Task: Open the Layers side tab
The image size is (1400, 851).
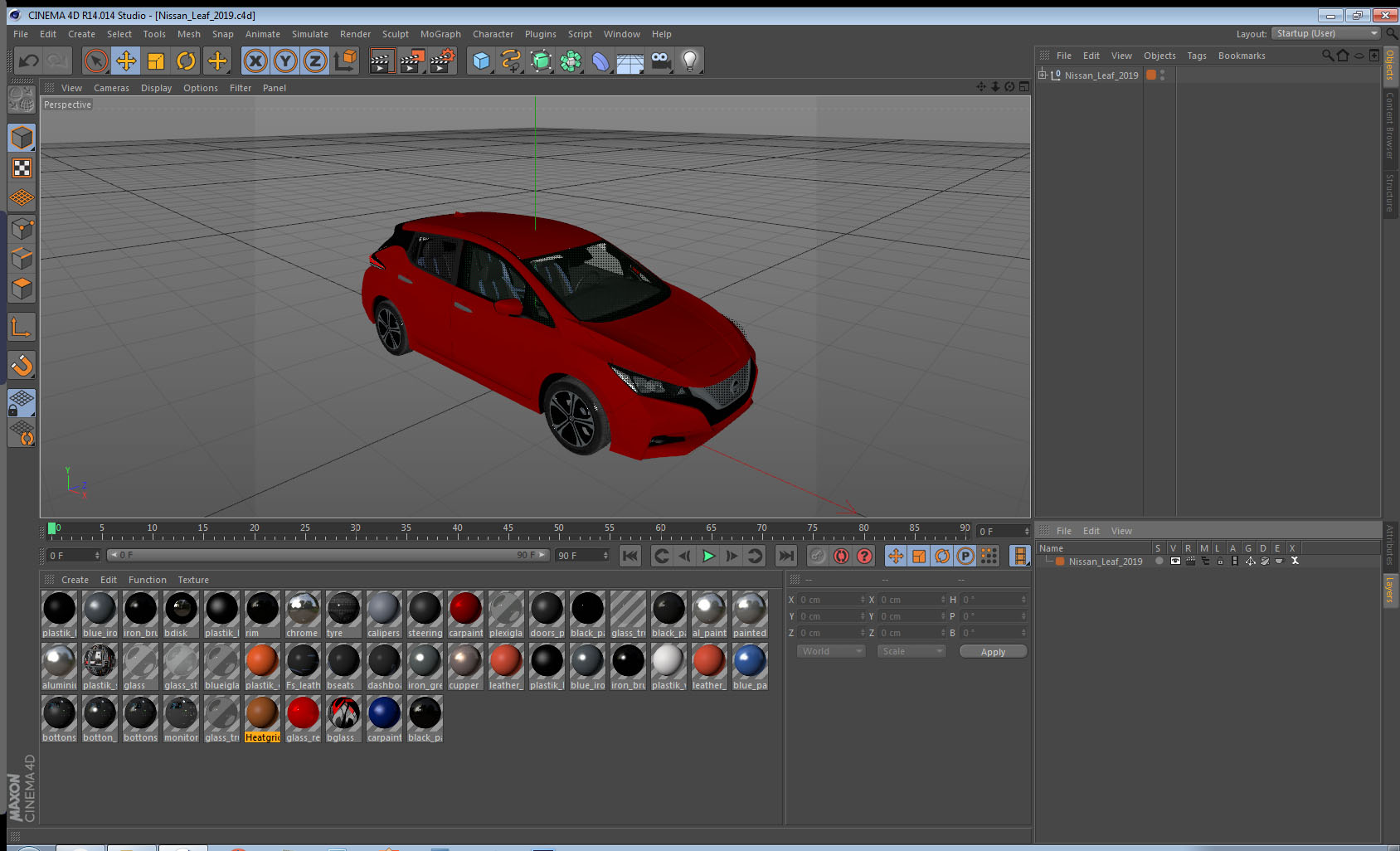Action: pos(1390,590)
